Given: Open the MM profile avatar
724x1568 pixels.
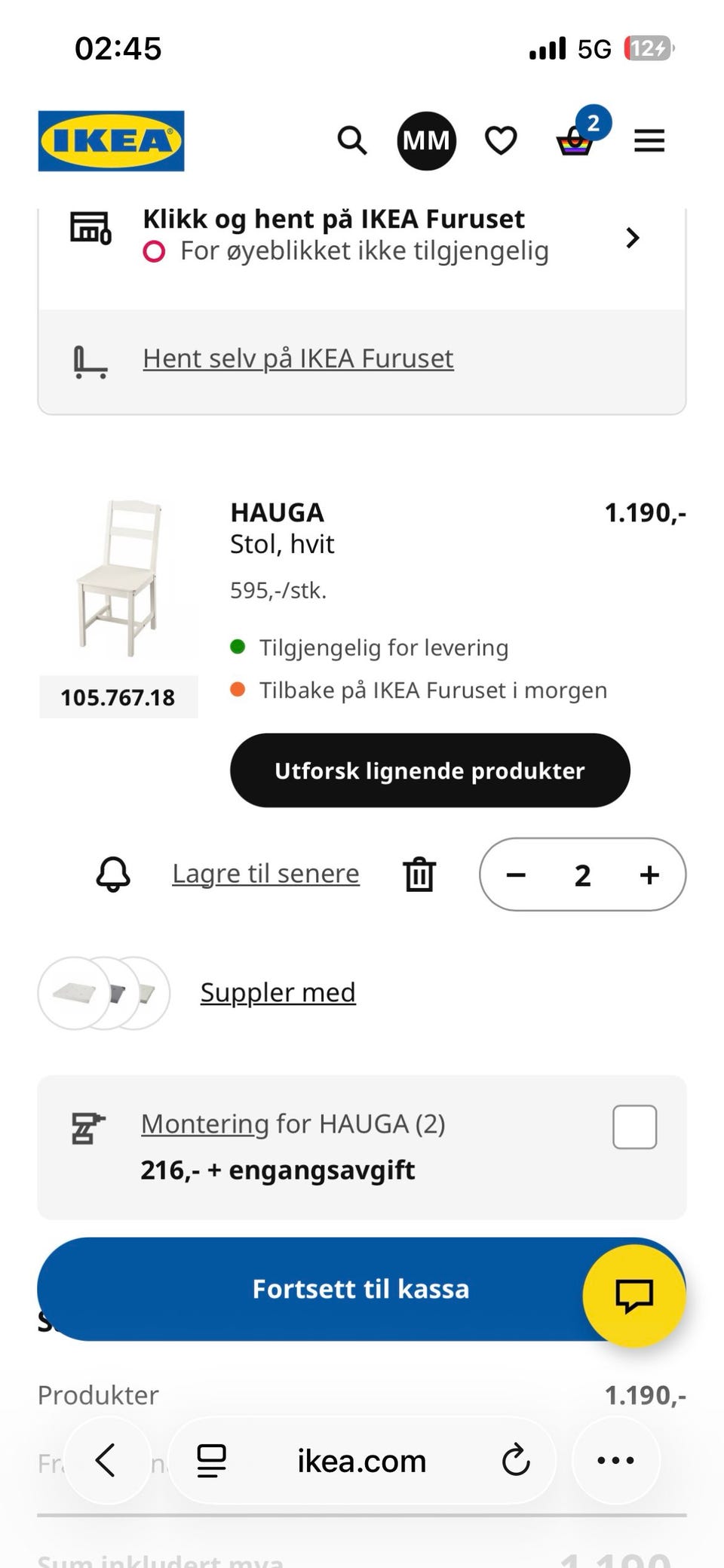Looking at the screenshot, I should 426,140.
